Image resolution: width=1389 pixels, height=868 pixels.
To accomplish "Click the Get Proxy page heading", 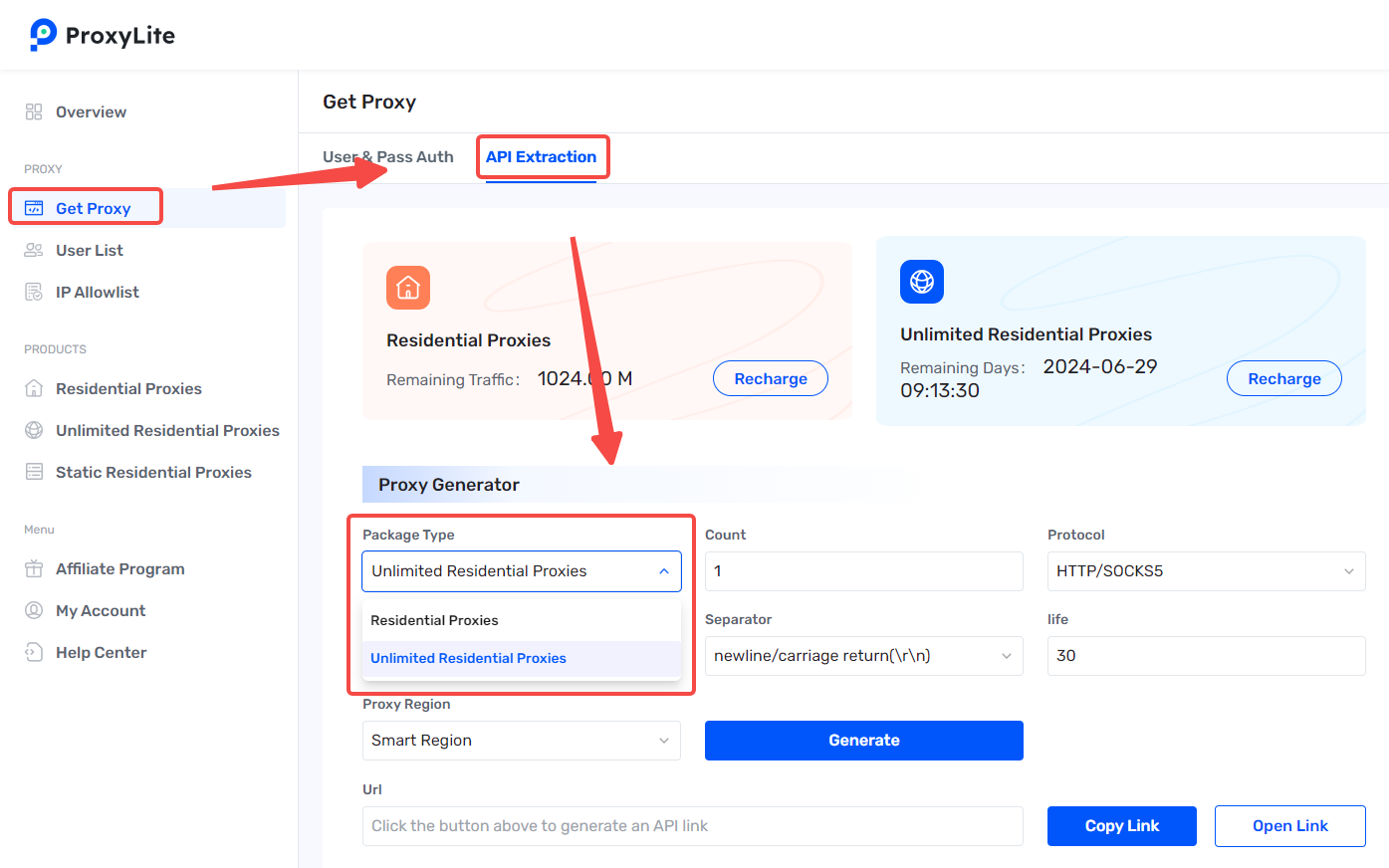I will [369, 102].
